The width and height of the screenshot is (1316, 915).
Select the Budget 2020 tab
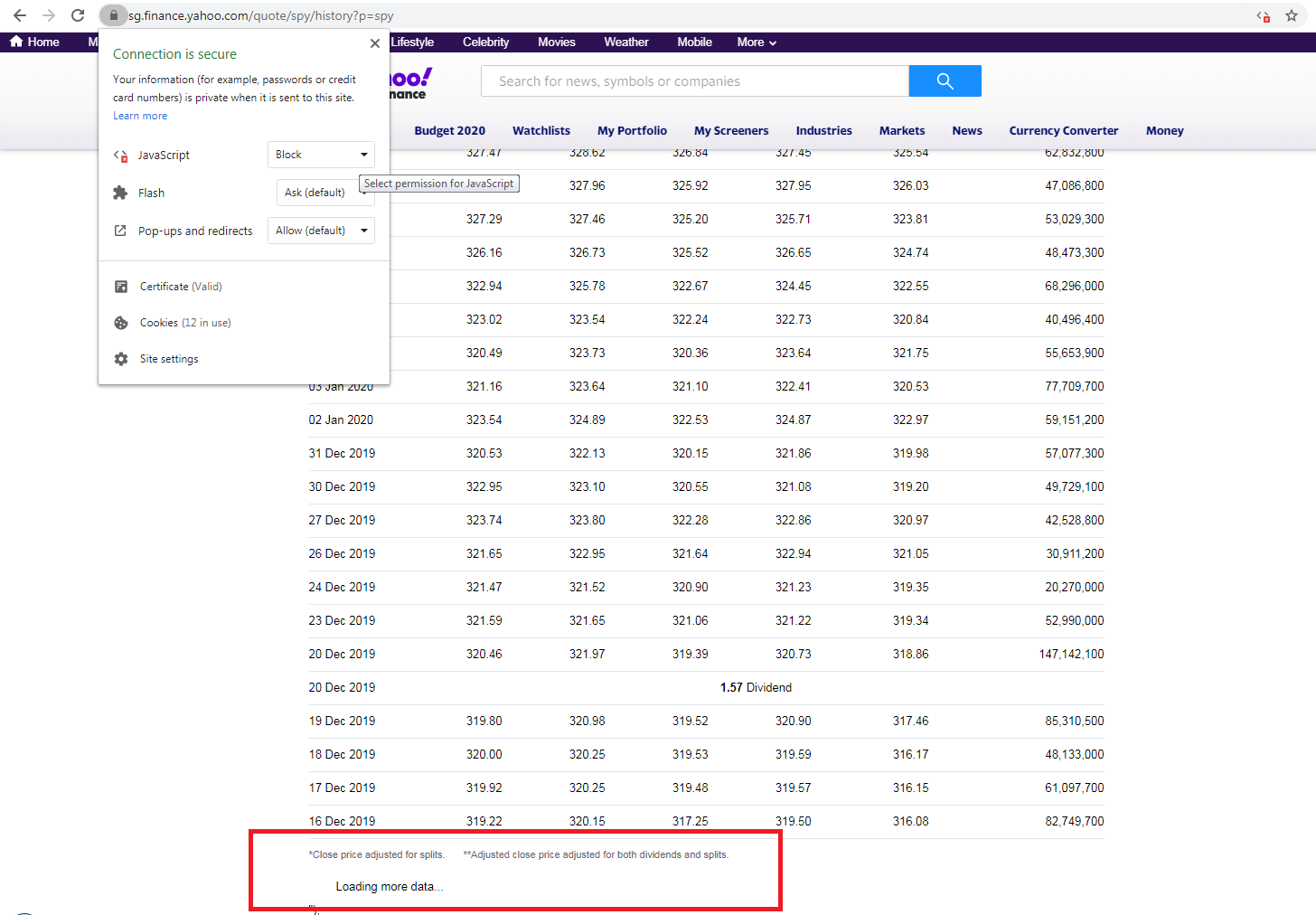(x=450, y=130)
